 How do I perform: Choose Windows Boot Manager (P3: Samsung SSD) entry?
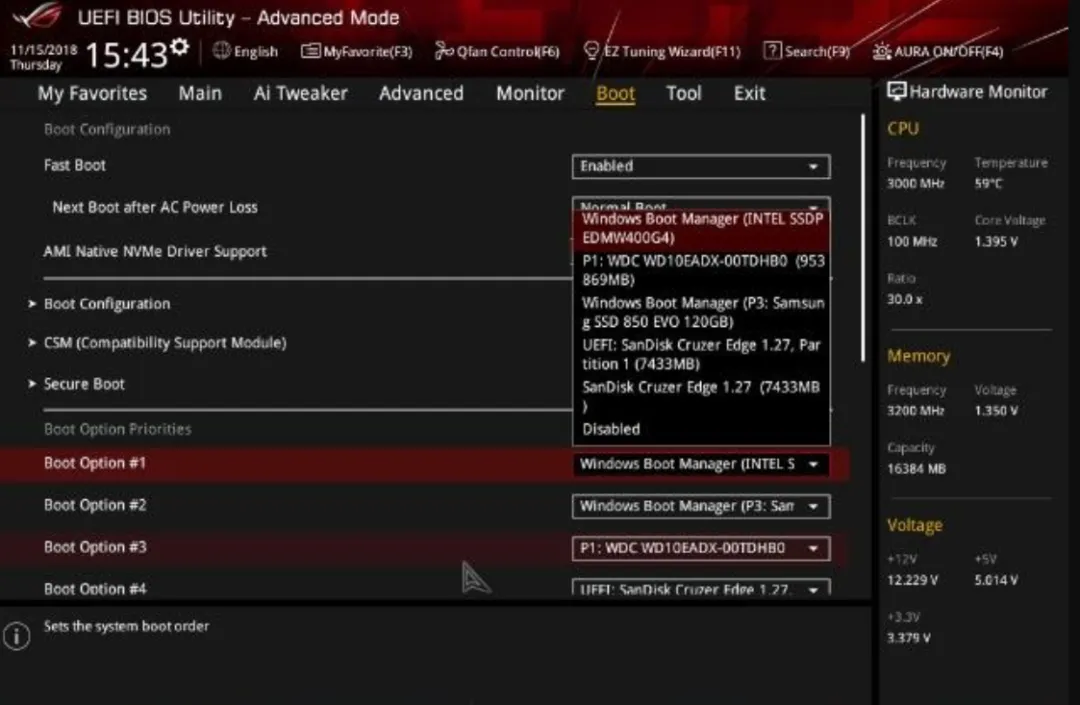pyautogui.click(x=701, y=312)
